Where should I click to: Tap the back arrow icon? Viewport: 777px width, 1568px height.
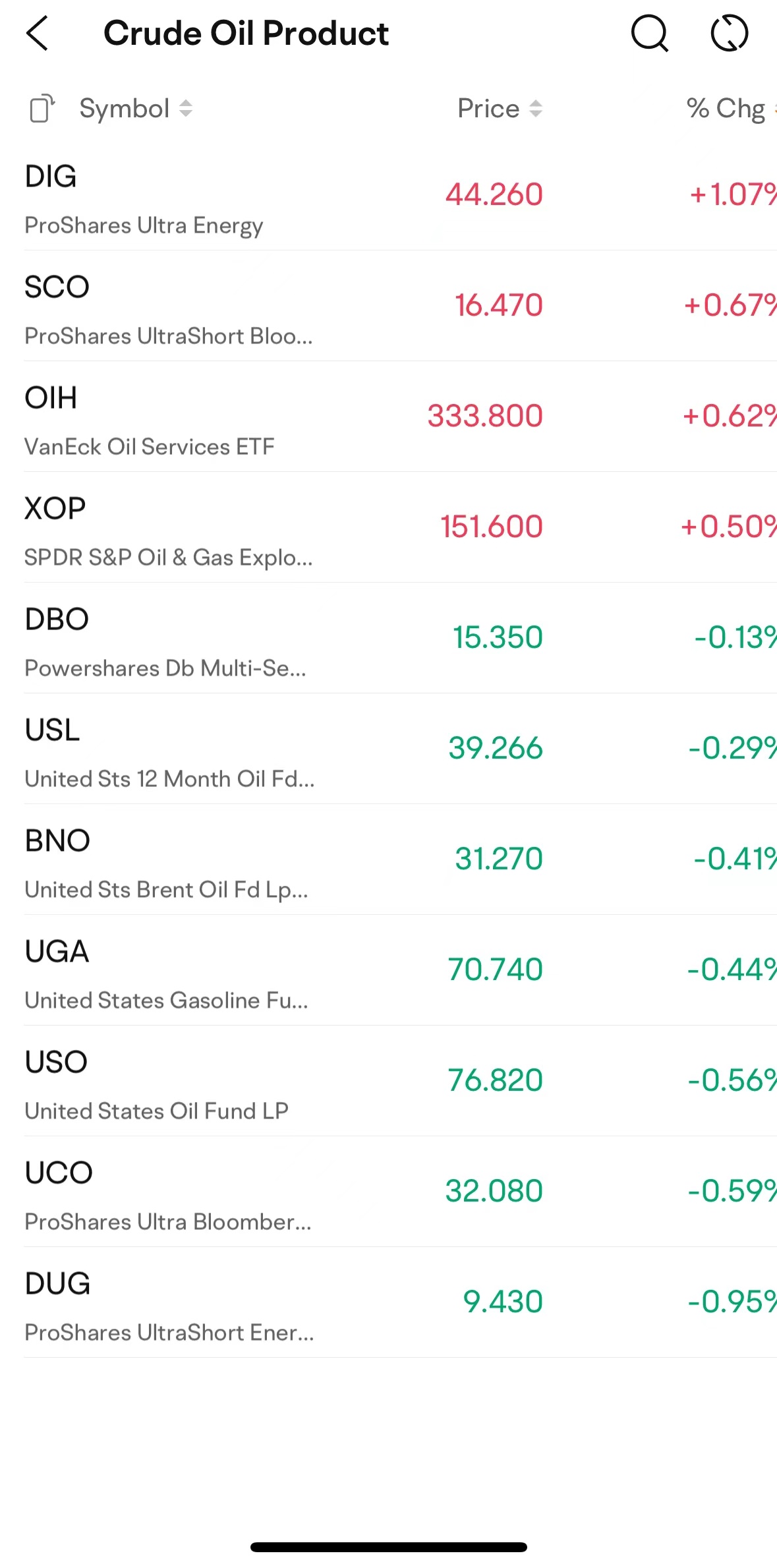pyautogui.click(x=37, y=34)
